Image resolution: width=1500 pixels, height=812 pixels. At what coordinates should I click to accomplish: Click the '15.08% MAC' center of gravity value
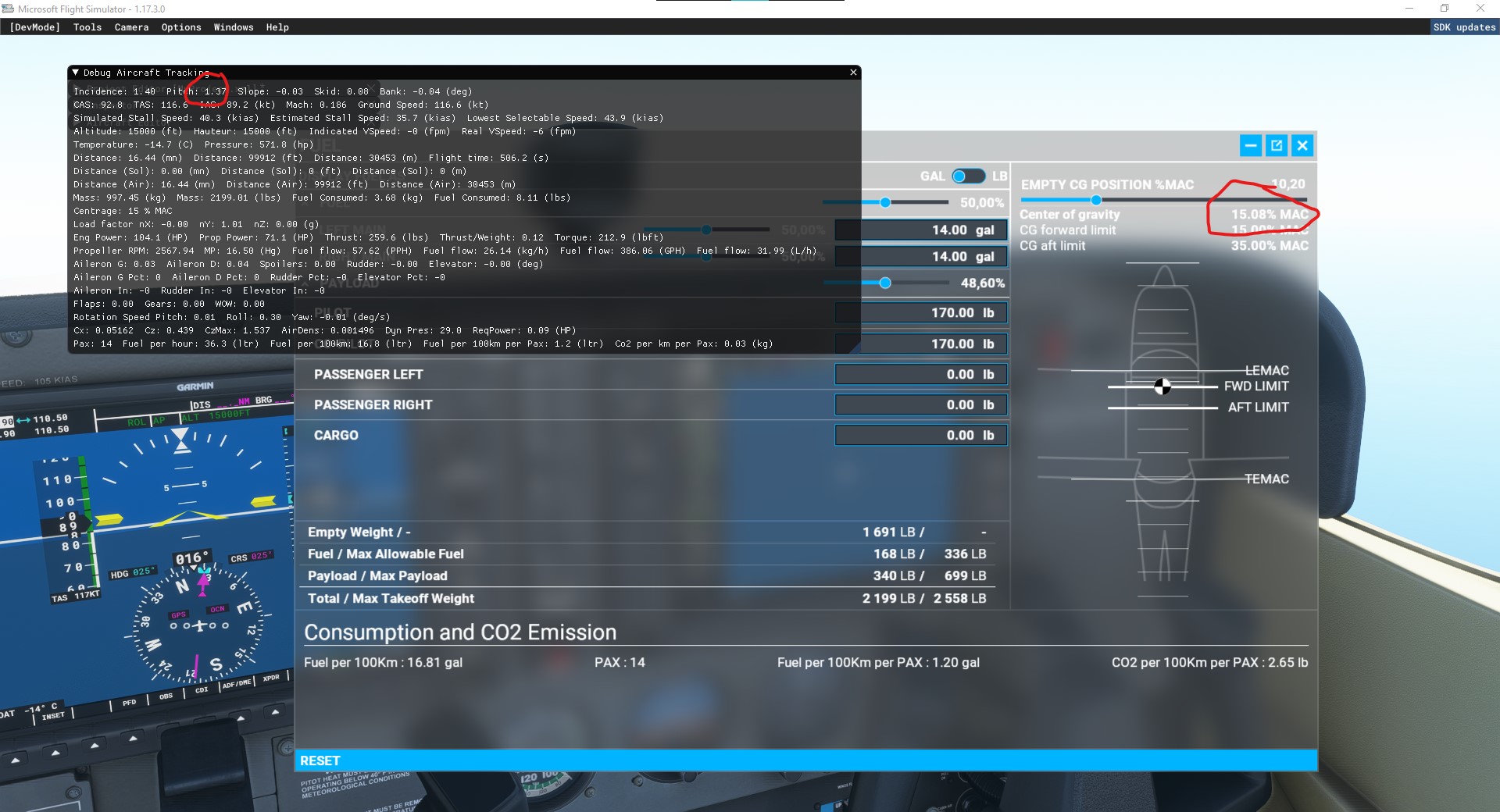pyautogui.click(x=1270, y=215)
